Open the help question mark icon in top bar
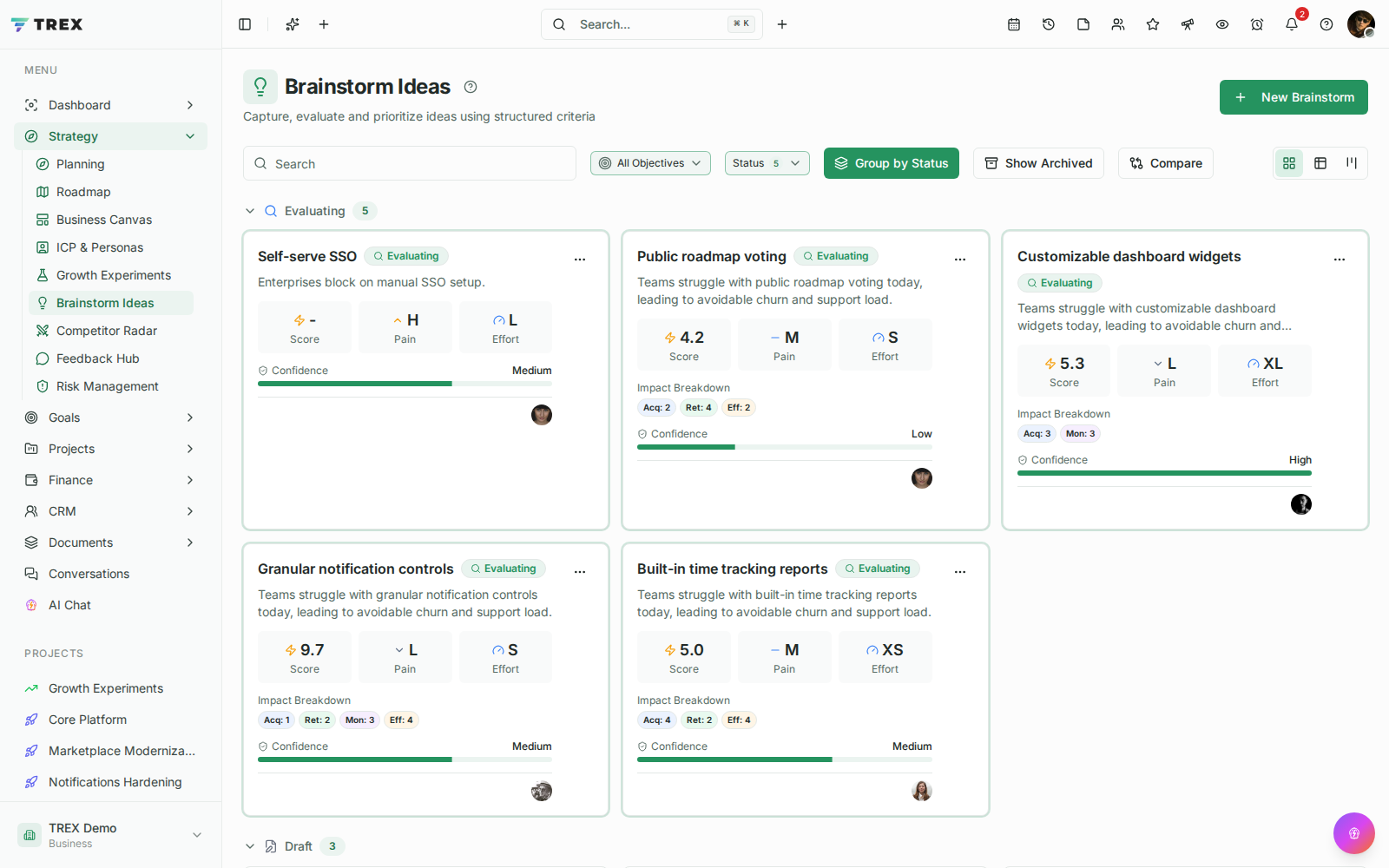 point(1326,24)
